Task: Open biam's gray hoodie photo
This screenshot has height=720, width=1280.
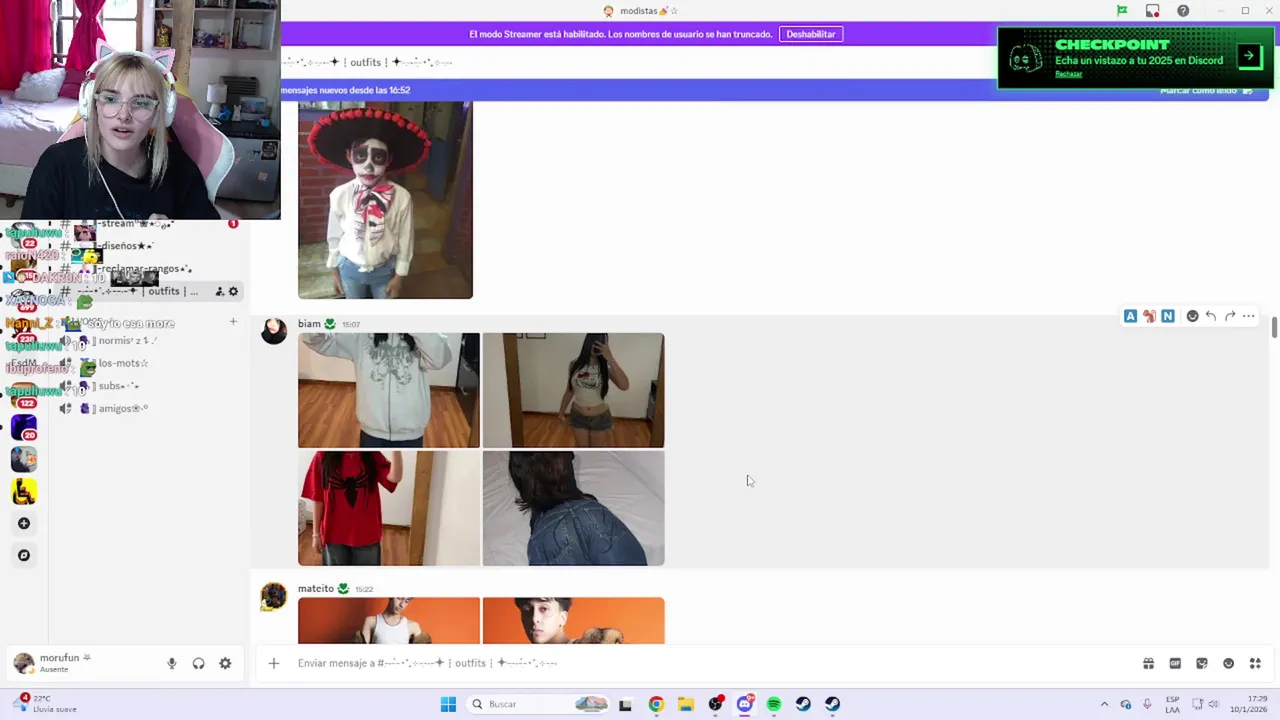Action: click(x=389, y=390)
